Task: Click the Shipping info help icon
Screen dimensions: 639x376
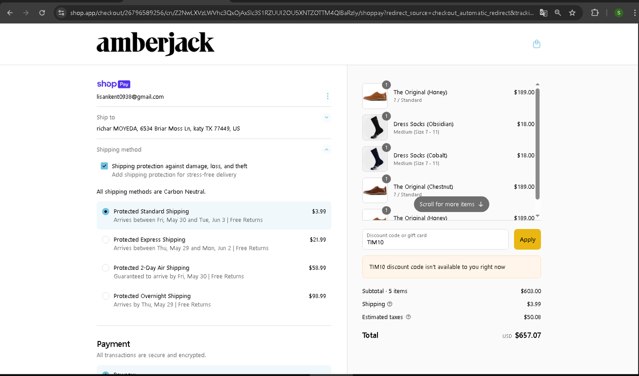Action: pos(390,304)
